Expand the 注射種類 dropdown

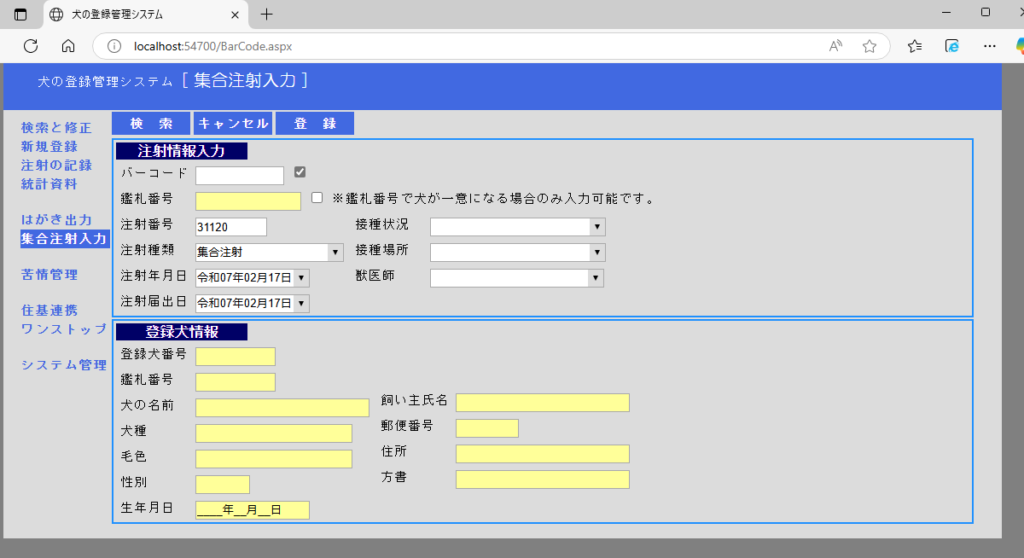coord(334,252)
